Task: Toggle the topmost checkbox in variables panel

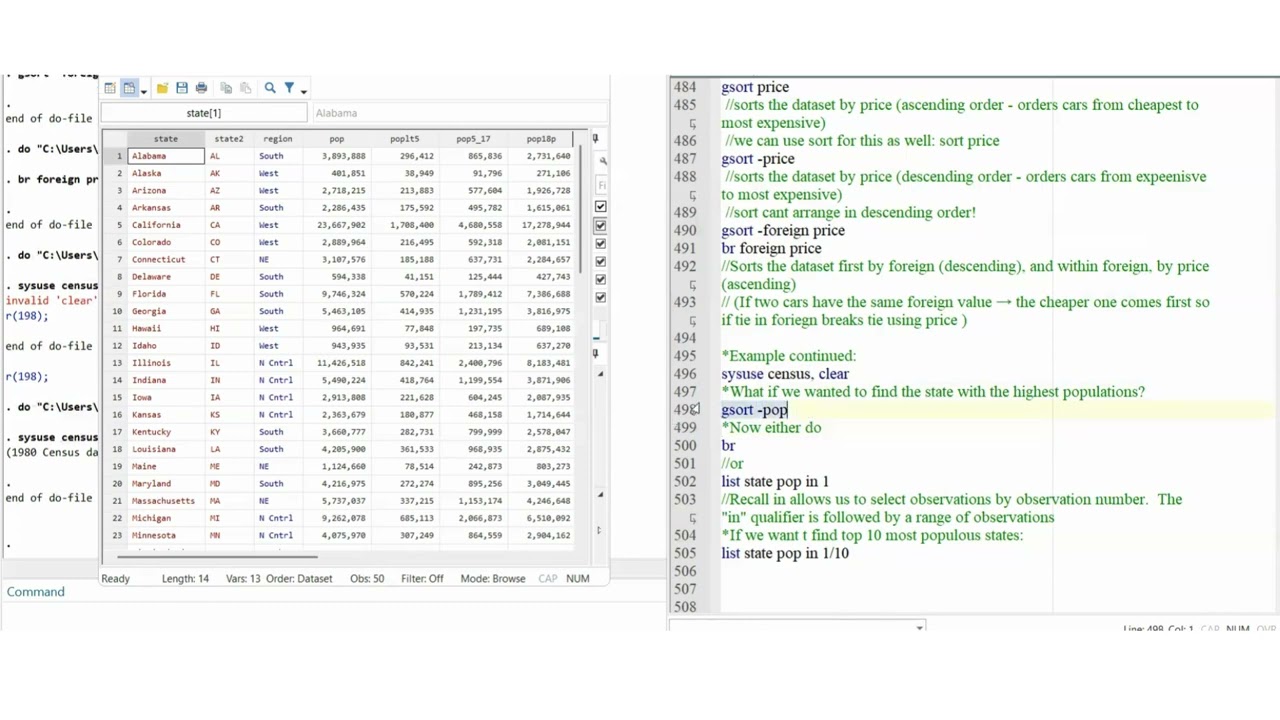Action: tap(600, 207)
